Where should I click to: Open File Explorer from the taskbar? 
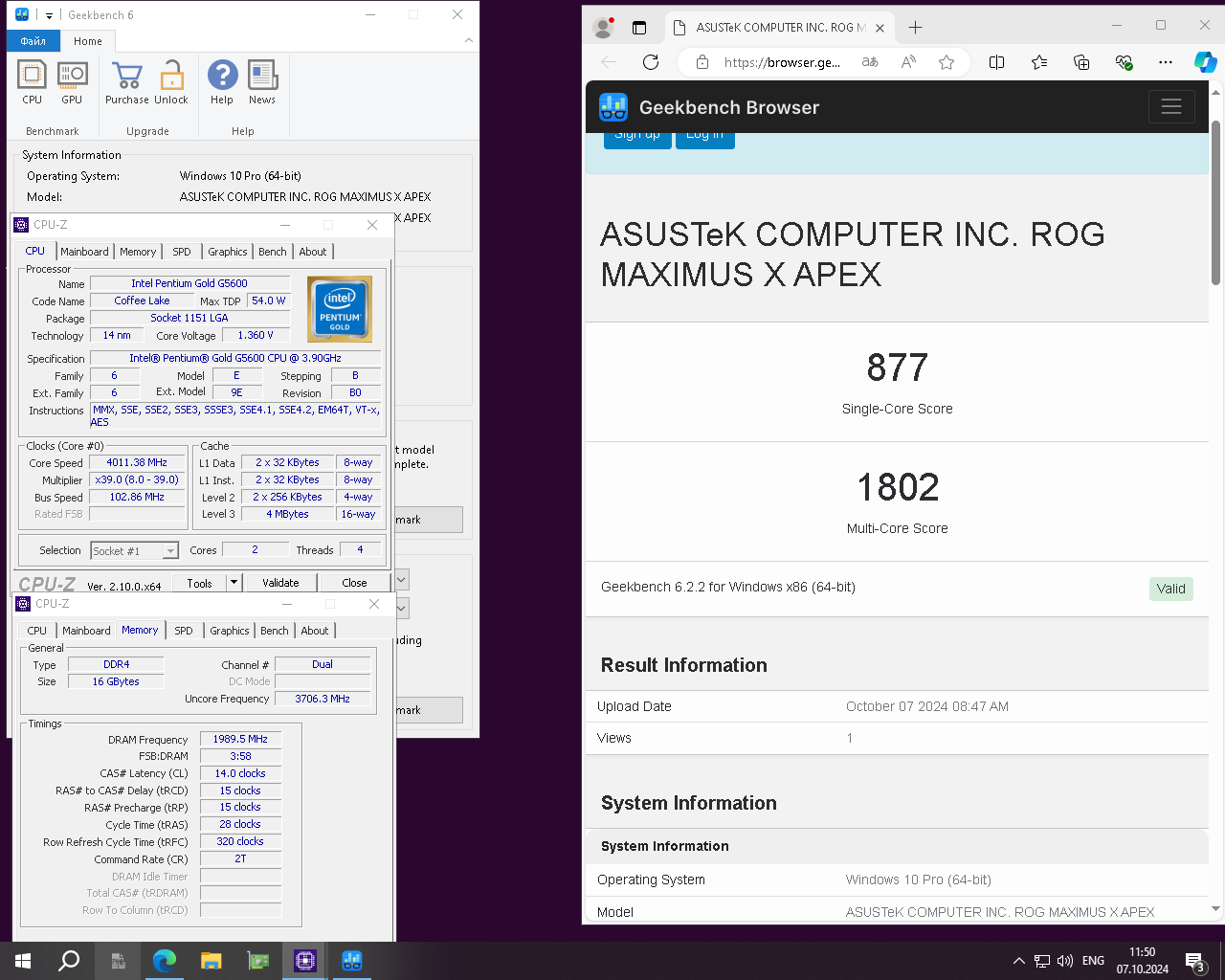click(212, 961)
